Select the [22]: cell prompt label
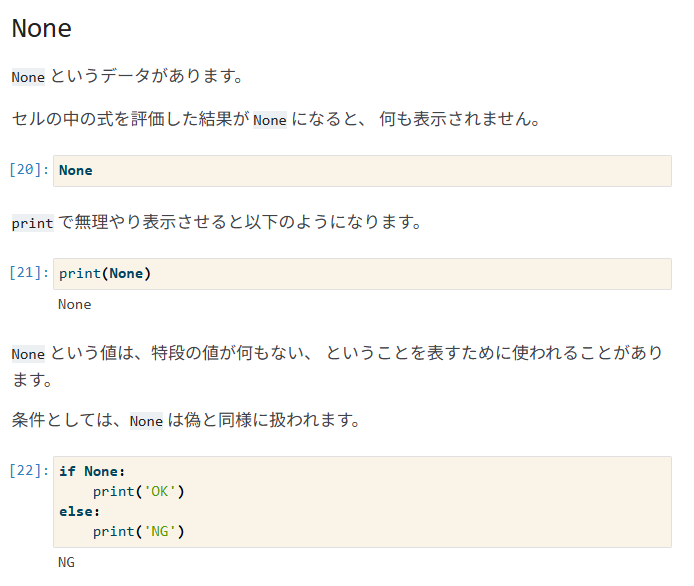Viewport: 694px width, 586px height. click(29, 470)
